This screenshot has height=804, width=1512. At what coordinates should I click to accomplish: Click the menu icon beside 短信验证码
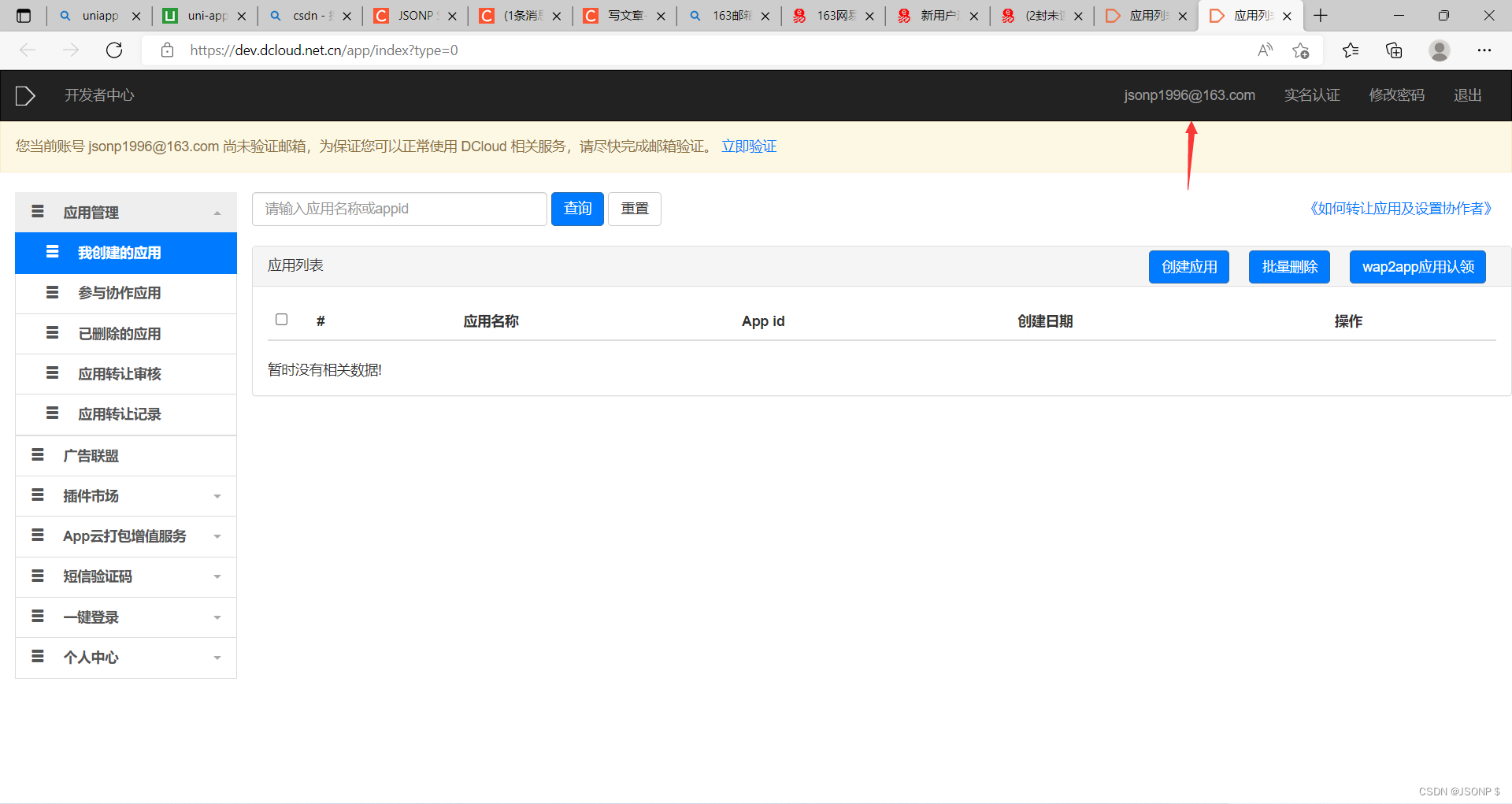coord(37,576)
